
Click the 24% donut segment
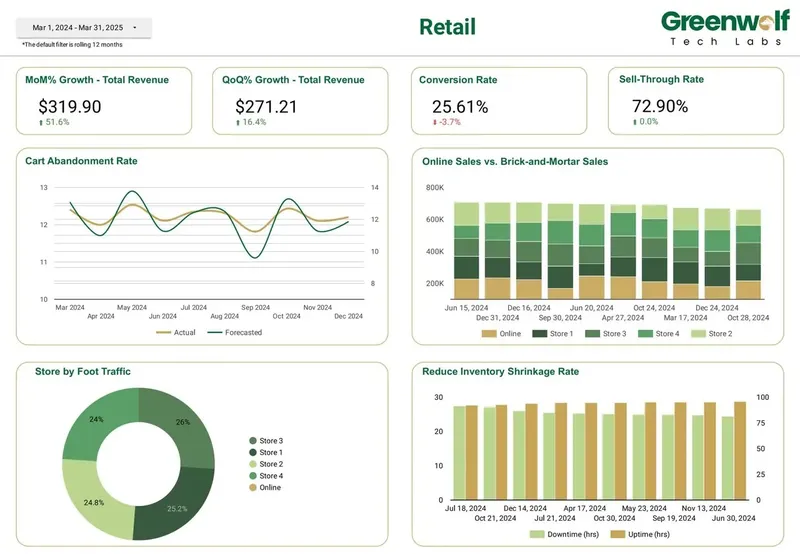(x=96, y=419)
